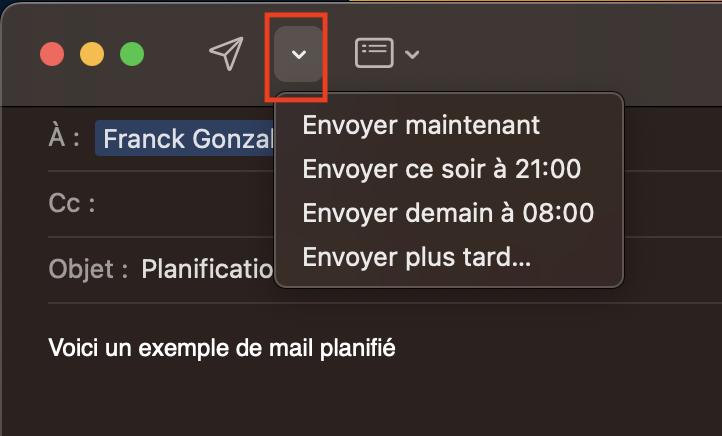
Task: Zoom the window with the green button
Action: [132, 54]
